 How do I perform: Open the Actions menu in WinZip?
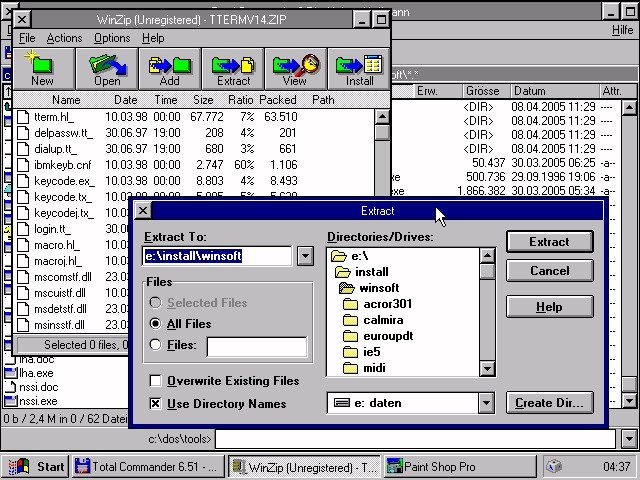(64, 38)
